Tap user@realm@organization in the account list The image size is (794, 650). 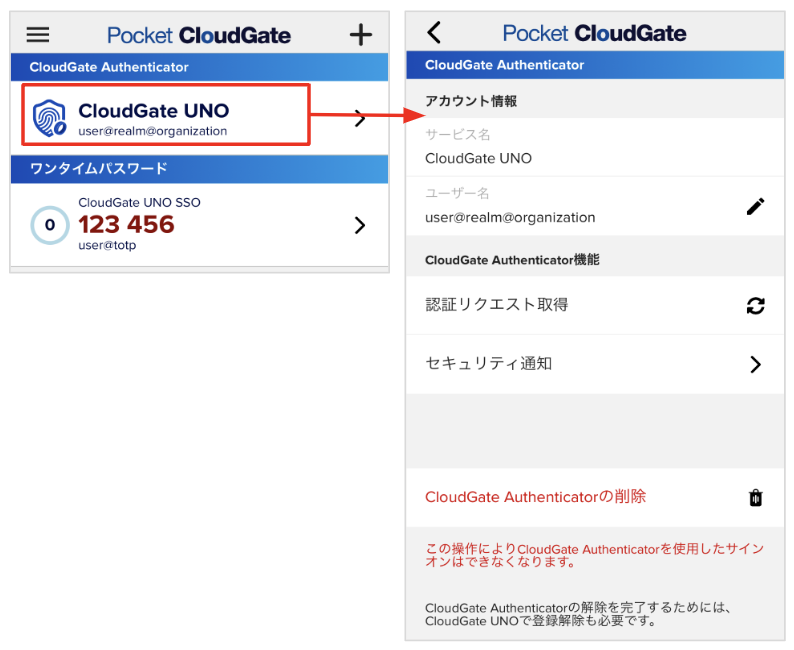[152, 131]
